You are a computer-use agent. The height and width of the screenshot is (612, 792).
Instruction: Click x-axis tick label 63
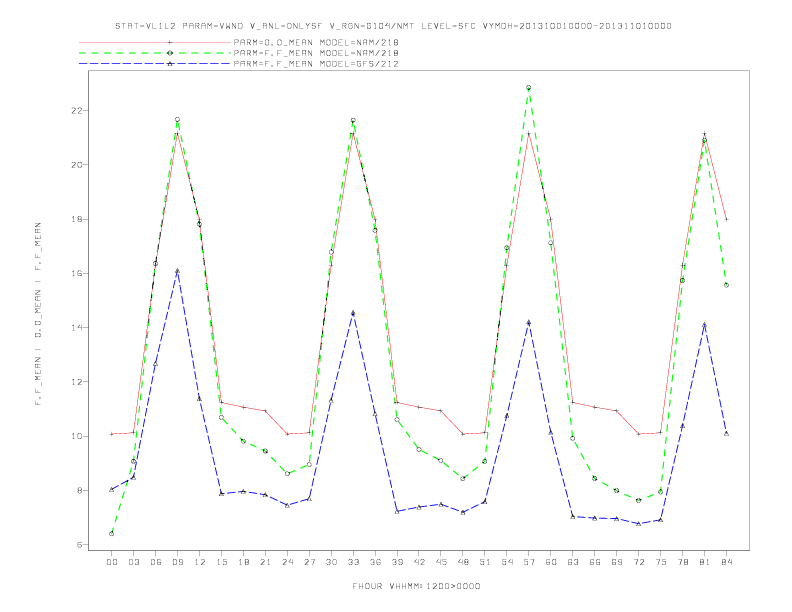pos(573,562)
